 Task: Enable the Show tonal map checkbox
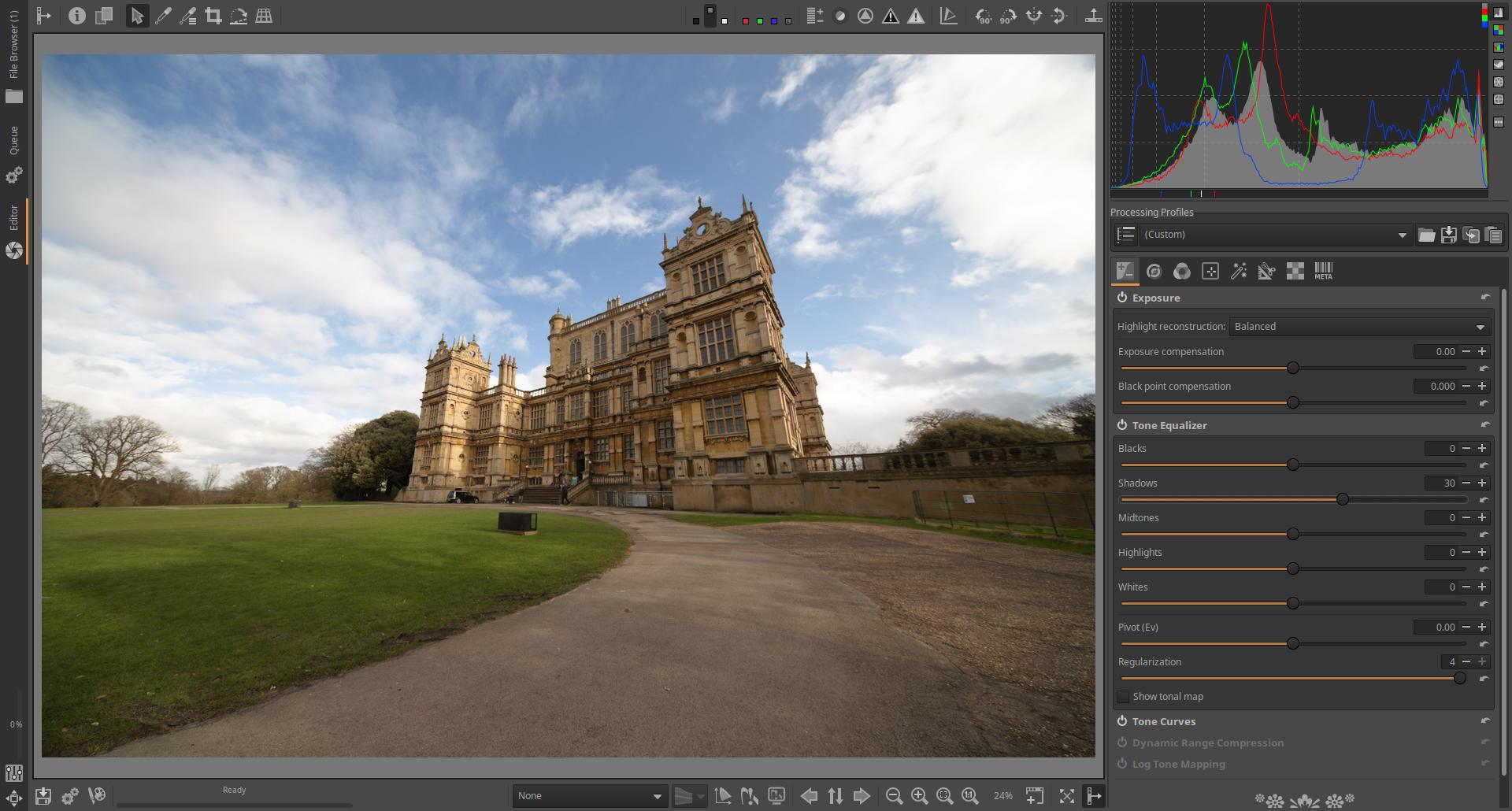(x=1124, y=697)
